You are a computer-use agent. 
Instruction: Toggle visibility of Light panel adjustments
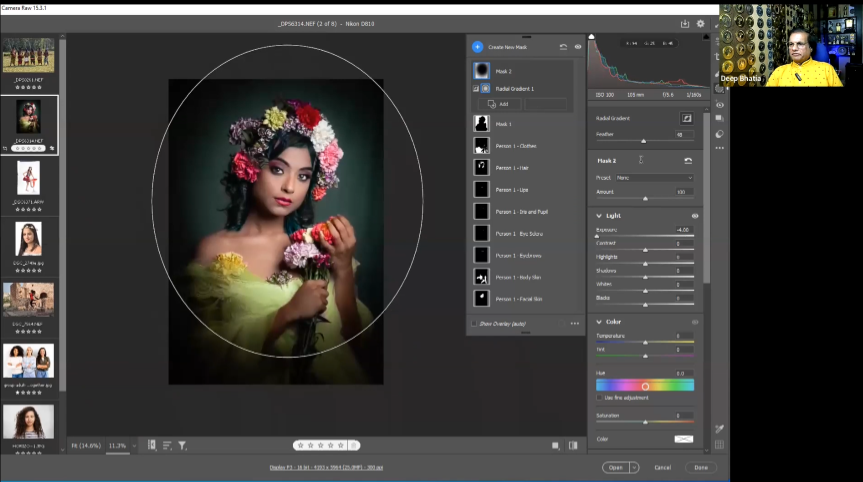point(695,215)
